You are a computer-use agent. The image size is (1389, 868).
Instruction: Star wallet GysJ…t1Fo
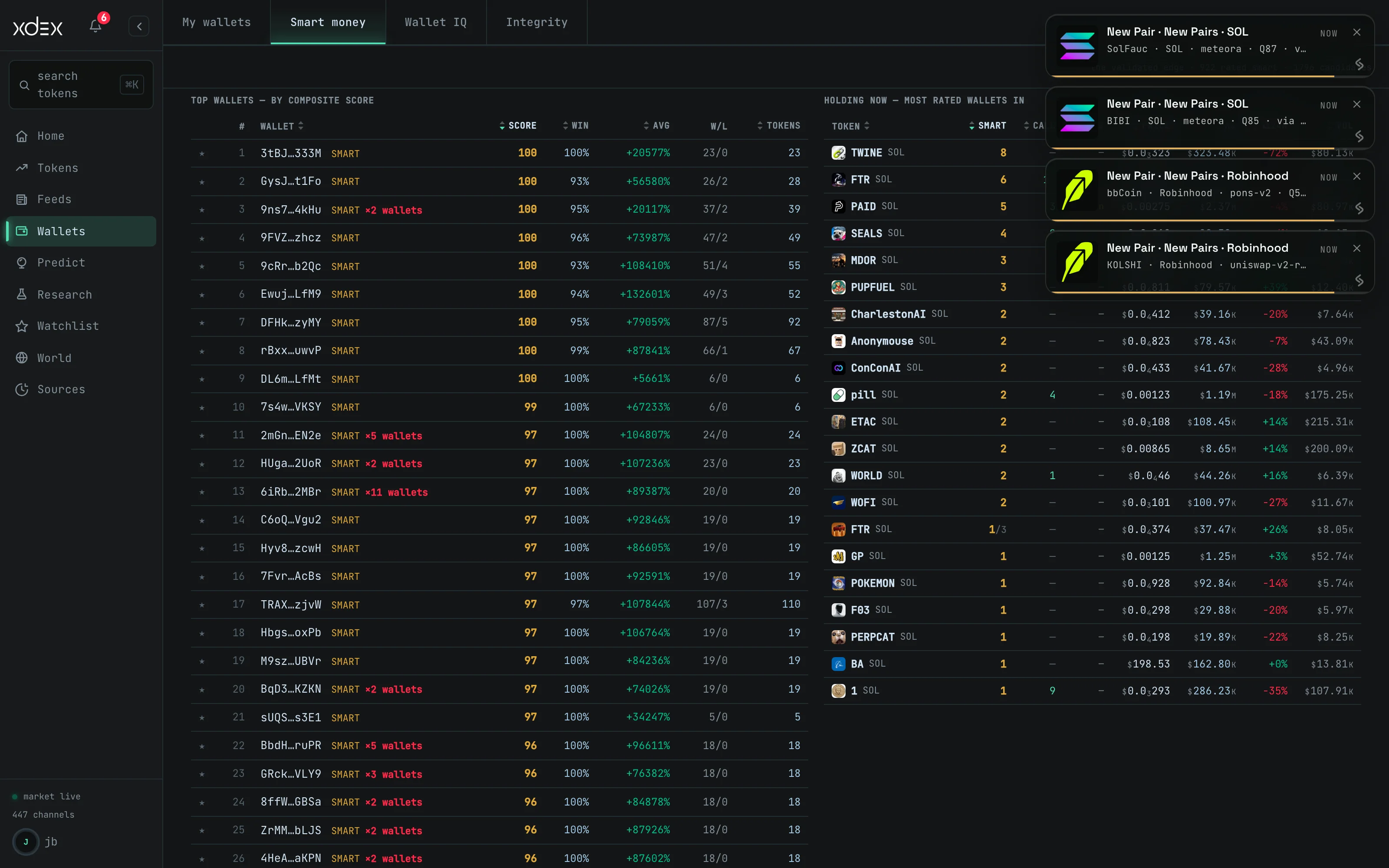pos(202,181)
